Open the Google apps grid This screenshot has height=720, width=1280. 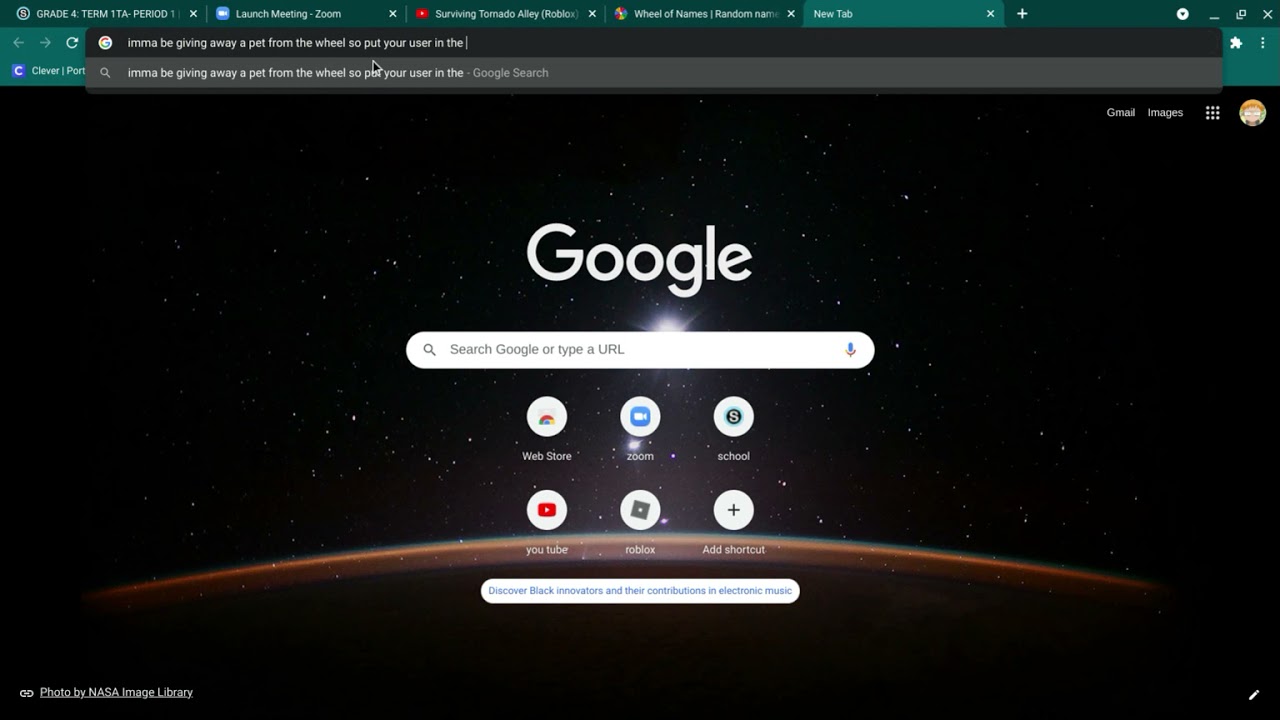coord(1213,113)
